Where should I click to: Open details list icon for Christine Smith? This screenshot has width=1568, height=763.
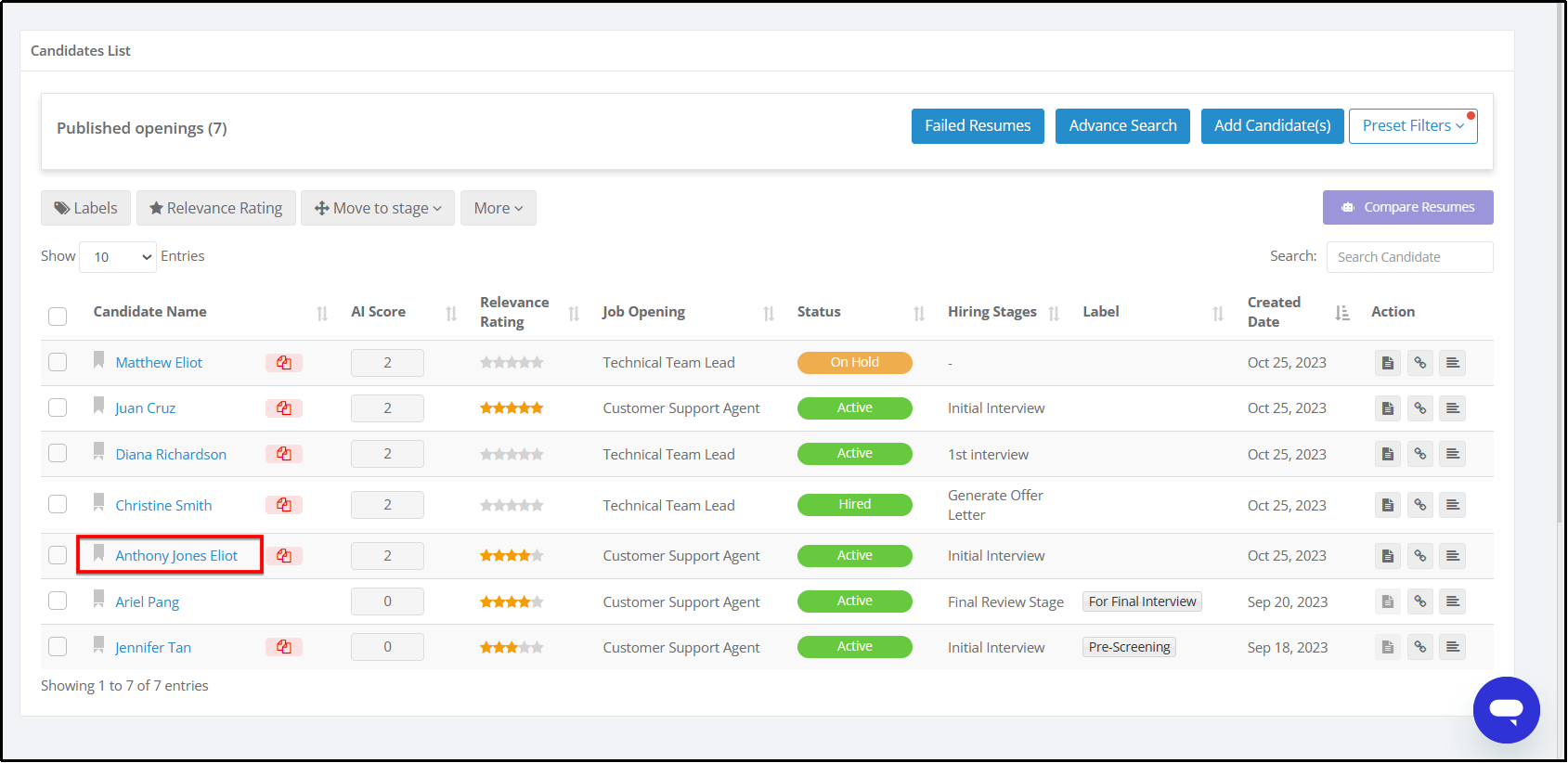1453,505
